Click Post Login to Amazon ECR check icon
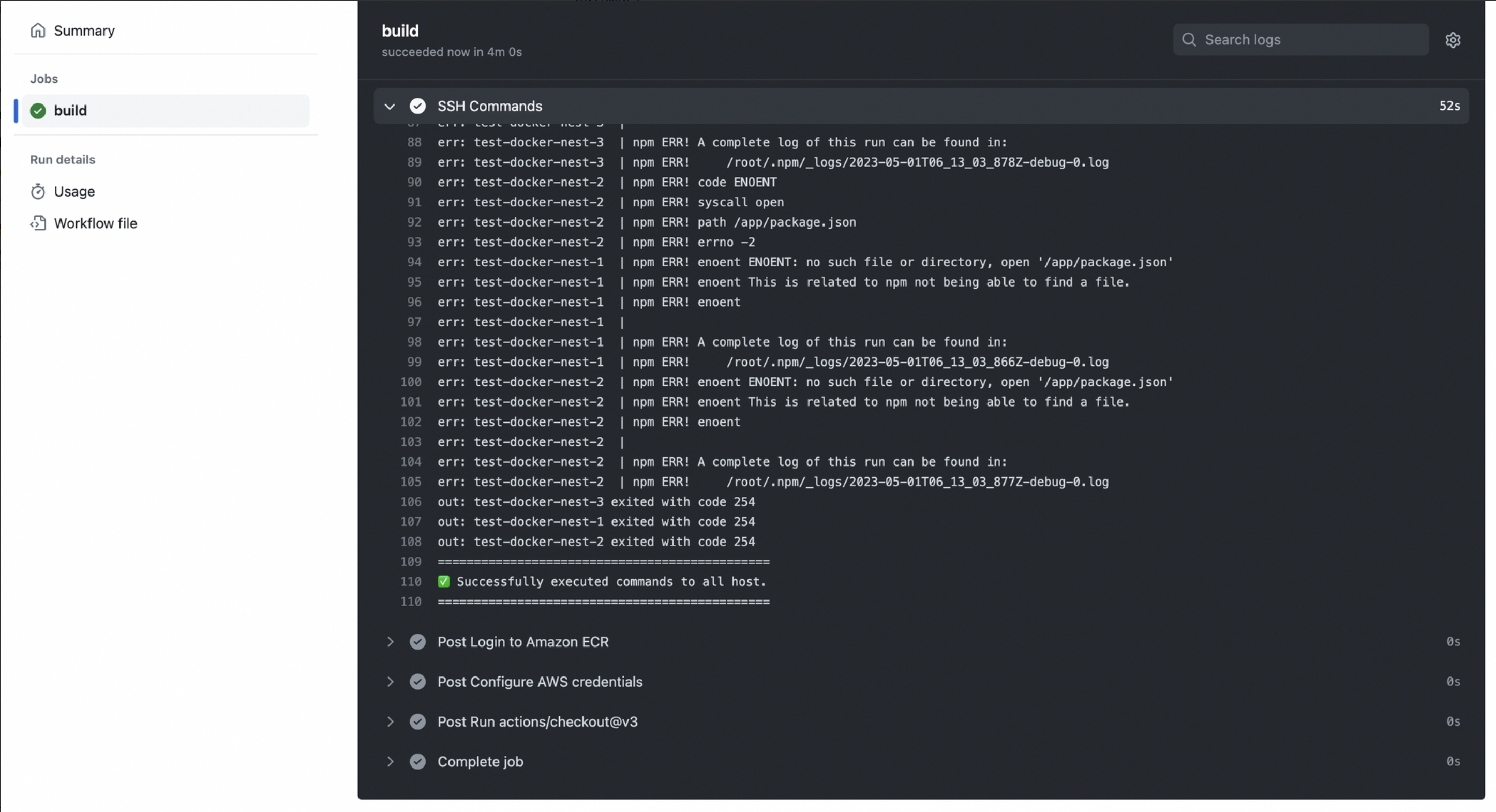Image resolution: width=1496 pixels, height=812 pixels. (x=417, y=642)
